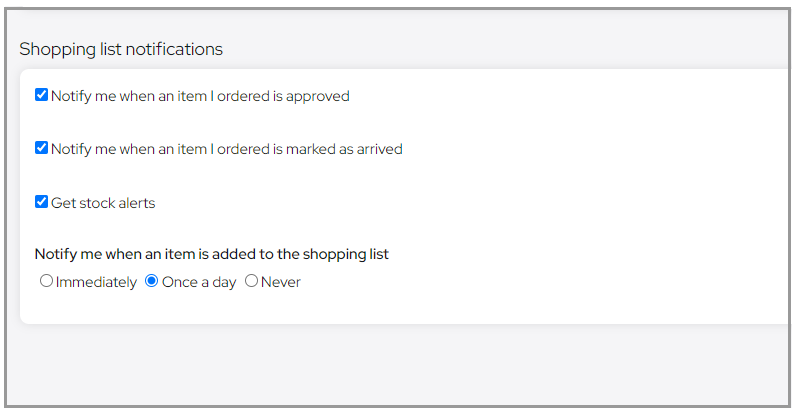Set shopping list additions to notify never
Screen dimensions: 792x411
pyautogui.click(x=251, y=281)
